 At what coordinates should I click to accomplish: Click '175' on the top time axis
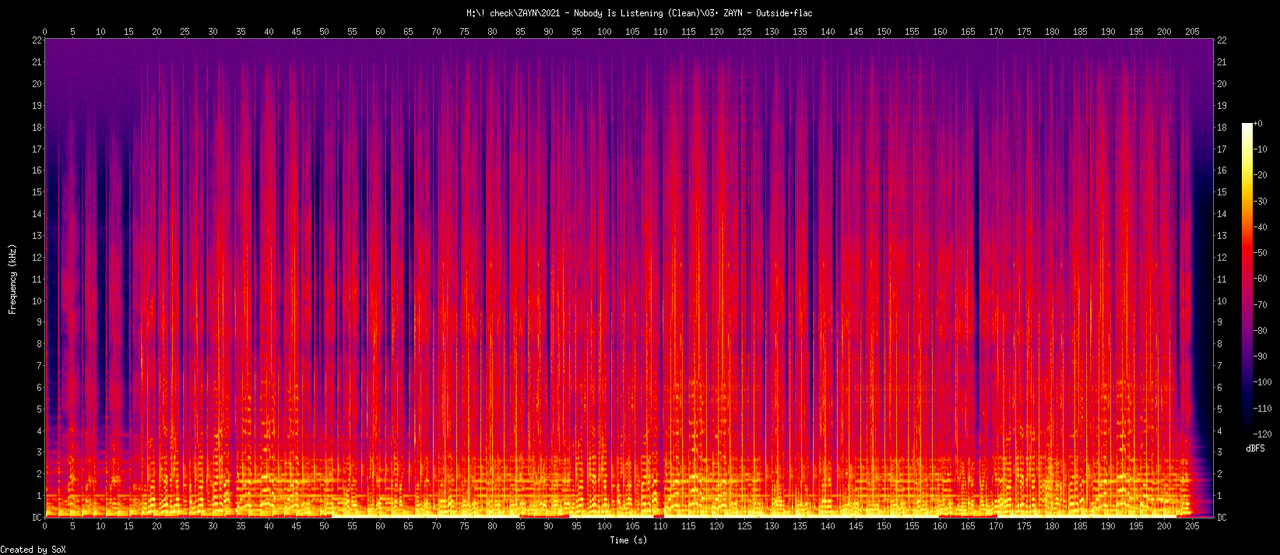[1023, 32]
